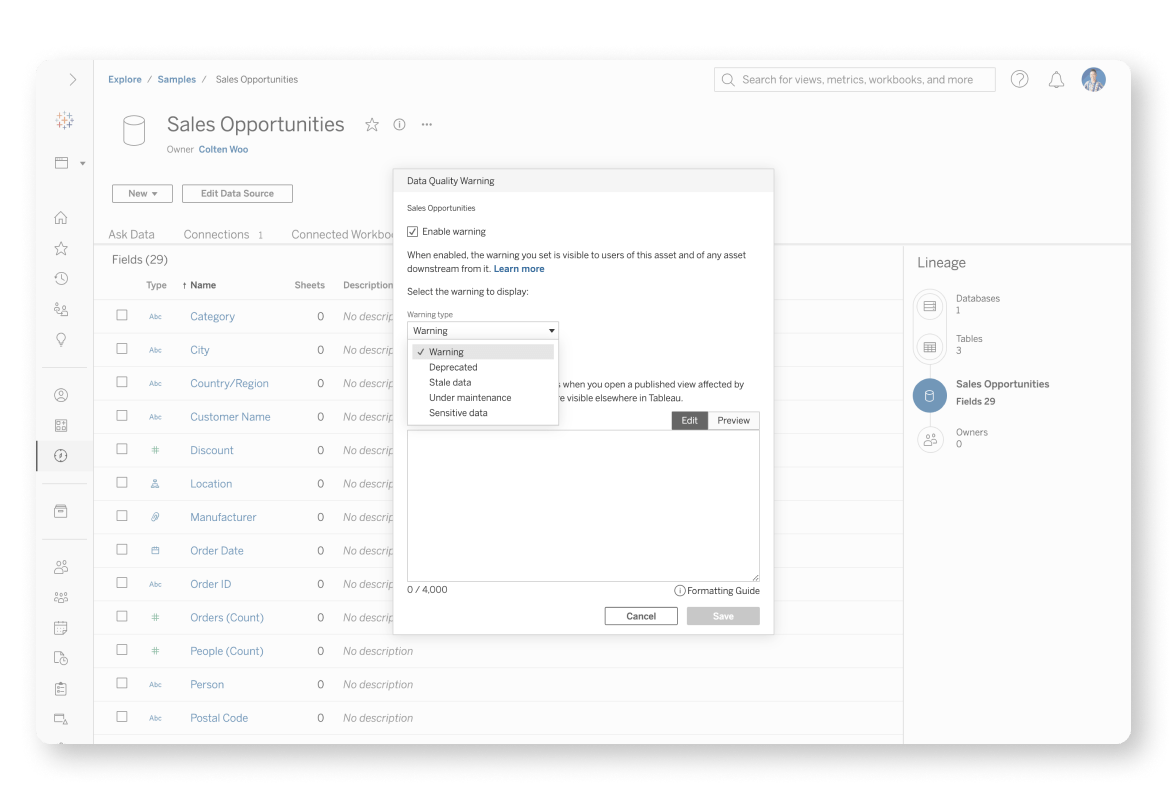This screenshot has width=1170, height=801.
Task: Switch to the Preview tab
Action: 733,421
